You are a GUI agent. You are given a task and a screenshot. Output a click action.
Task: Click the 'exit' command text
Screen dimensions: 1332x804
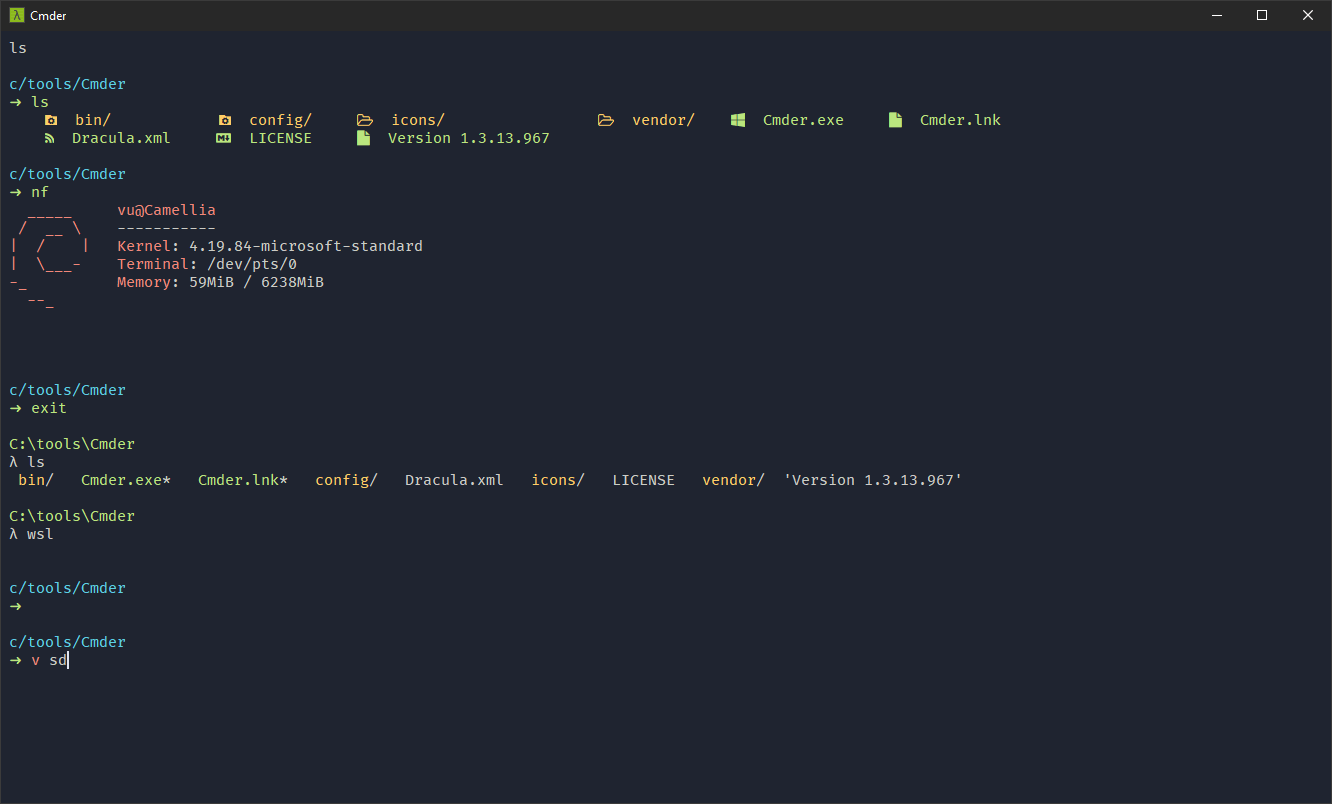pos(49,408)
